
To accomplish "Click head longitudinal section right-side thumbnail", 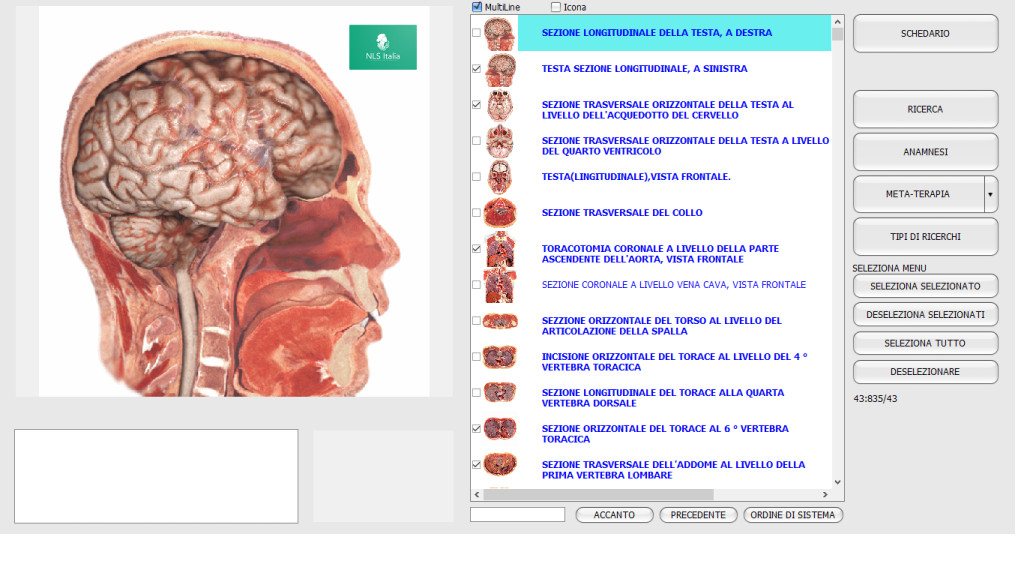I will 500,33.
